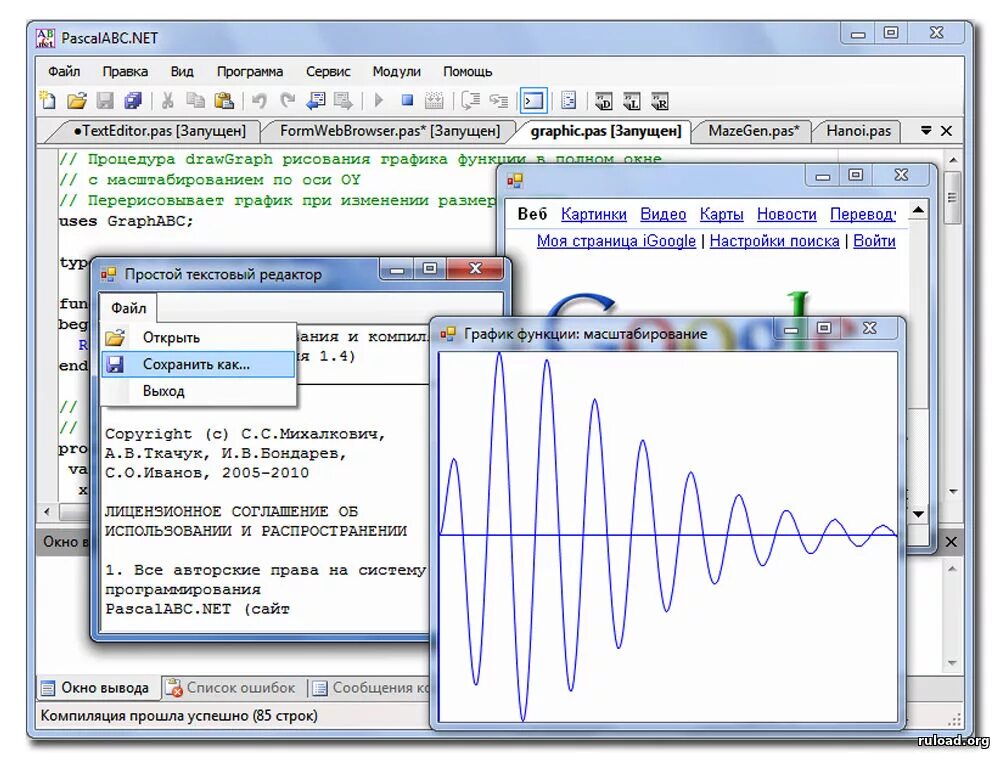This screenshot has height=759, width=1000.
Task: Open the Карты link
Action: [x=721, y=214]
